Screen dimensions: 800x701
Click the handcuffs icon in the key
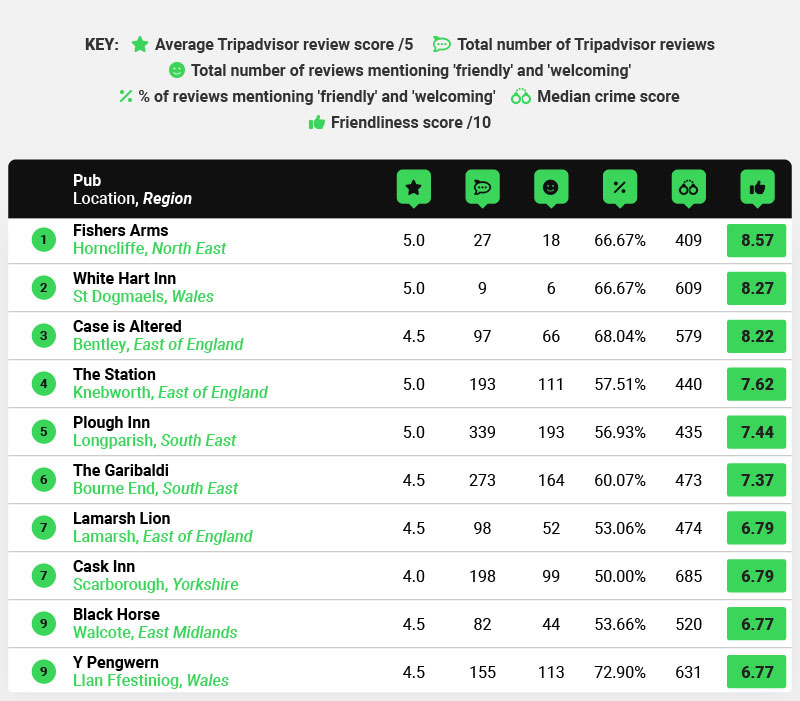pos(521,97)
